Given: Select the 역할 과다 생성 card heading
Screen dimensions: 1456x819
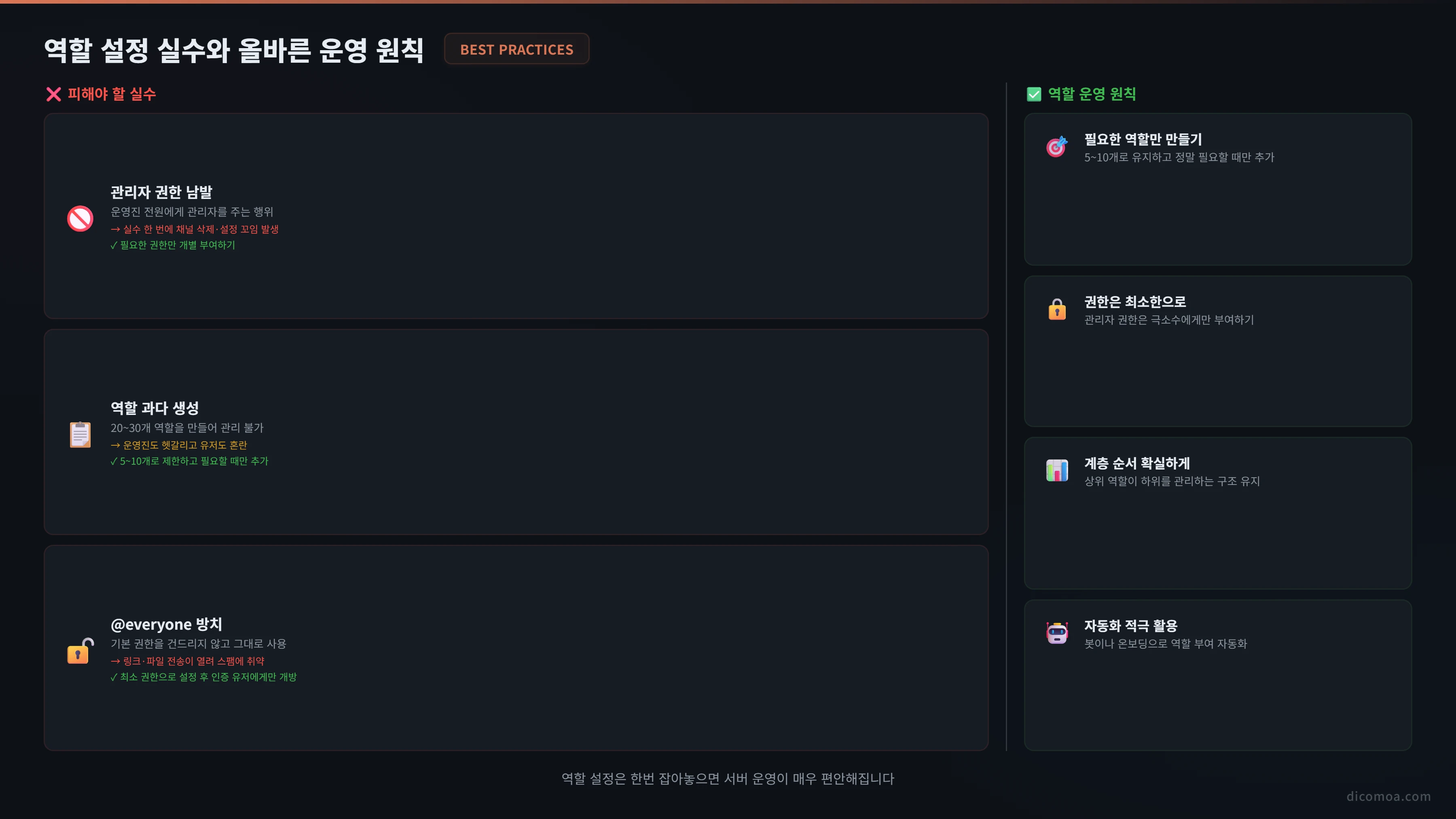Looking at the screenshot, I should coord(155,408).
